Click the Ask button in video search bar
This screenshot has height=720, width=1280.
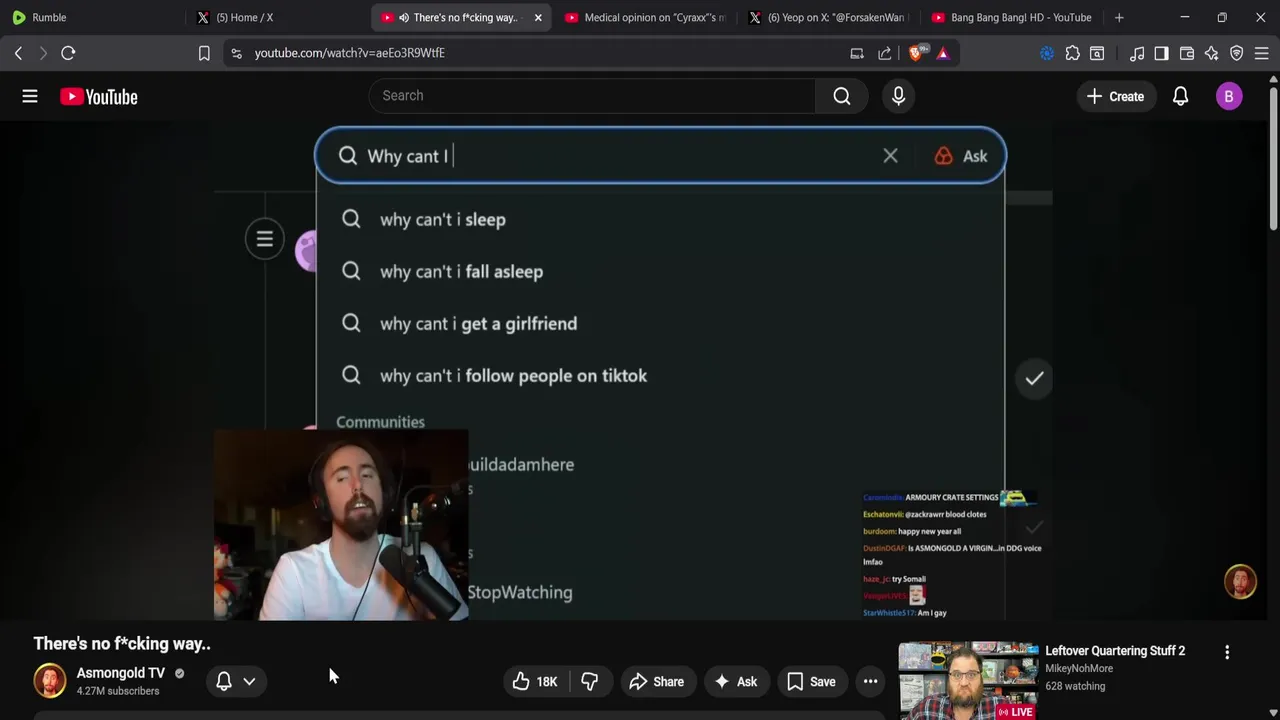coord(961,155)
